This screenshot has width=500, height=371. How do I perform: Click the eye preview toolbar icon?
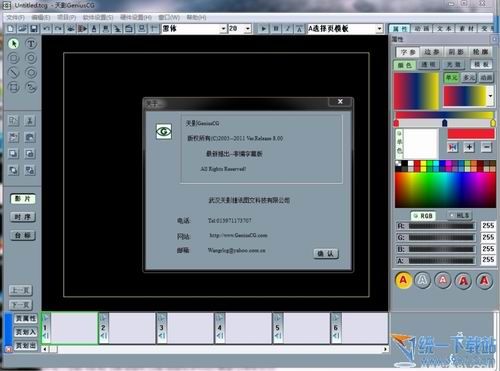coord(70,29)
